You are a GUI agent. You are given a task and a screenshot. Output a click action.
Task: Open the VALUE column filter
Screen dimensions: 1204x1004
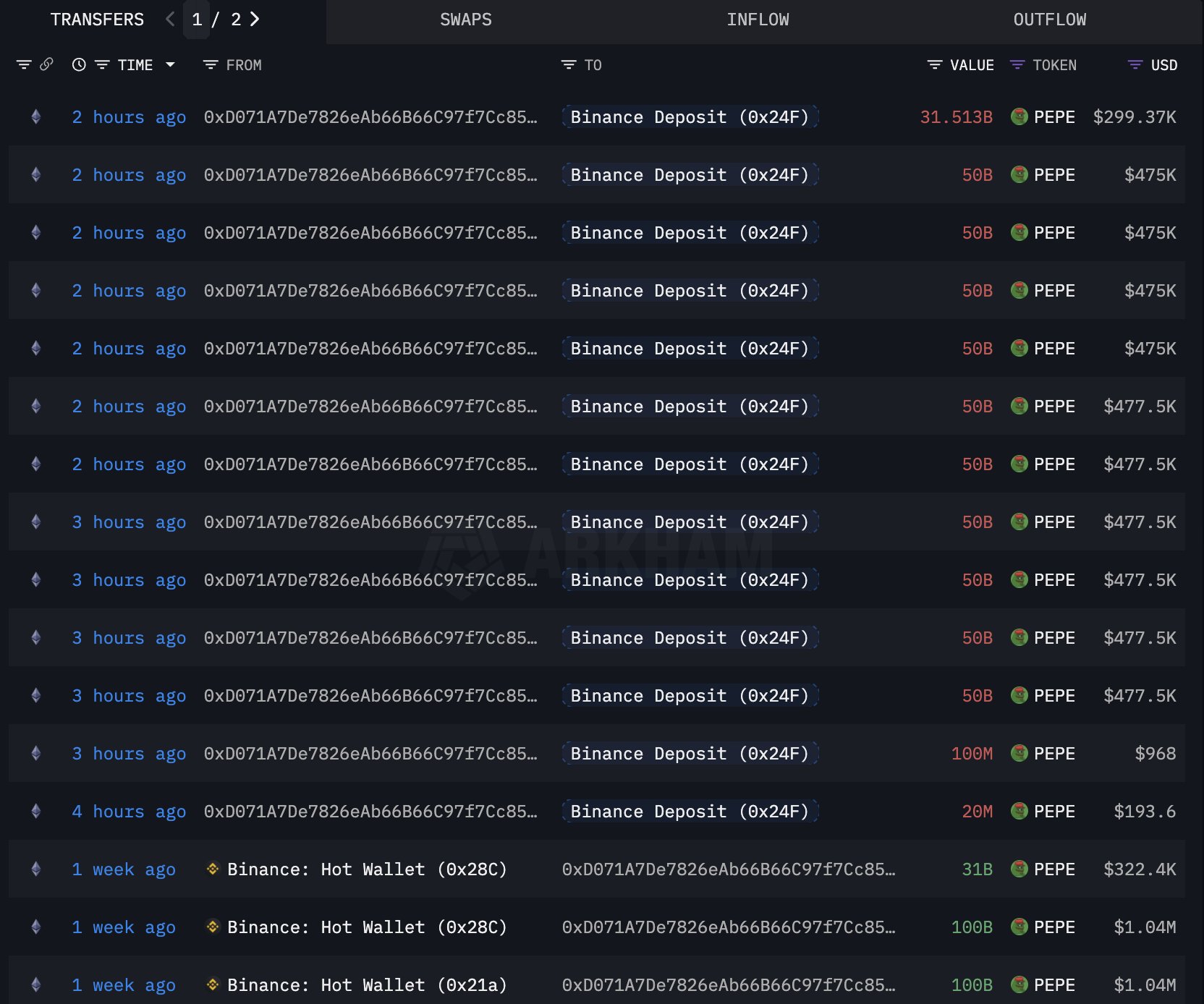tap(935, 65)
